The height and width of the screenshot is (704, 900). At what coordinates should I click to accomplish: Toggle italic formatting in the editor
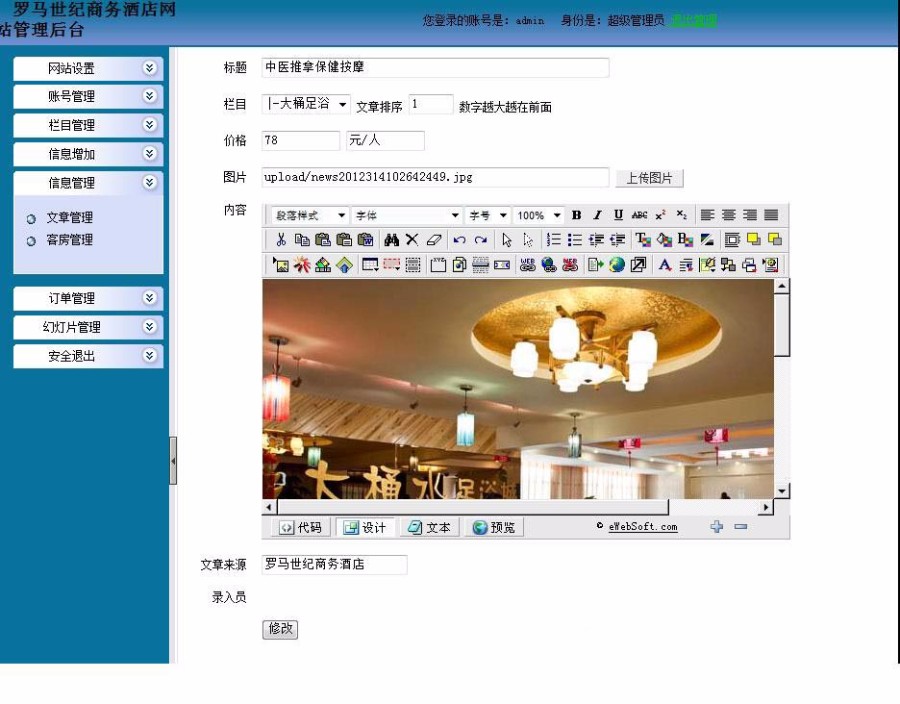coord(597,215)
